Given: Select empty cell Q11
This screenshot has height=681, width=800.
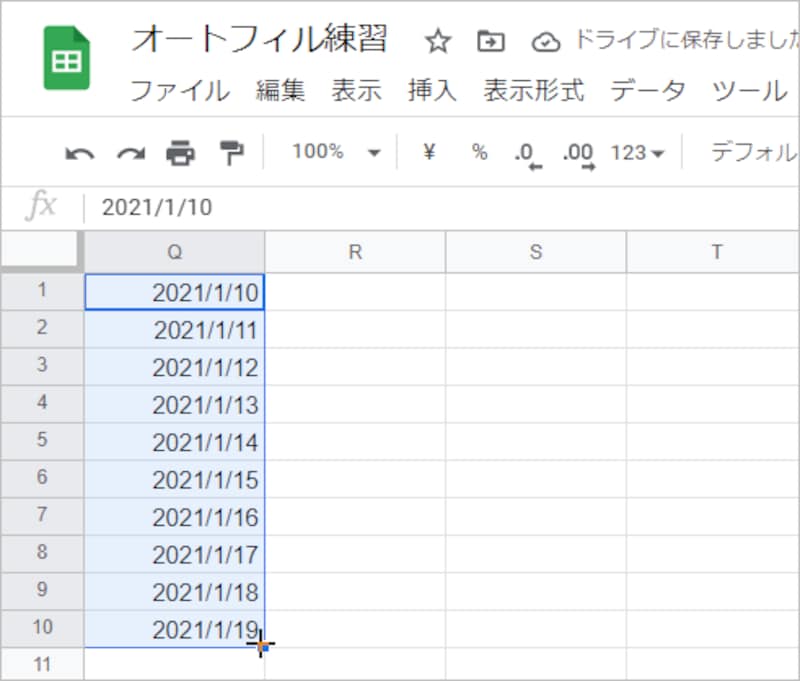Looking at the screenshot, I should pos(175,662).
